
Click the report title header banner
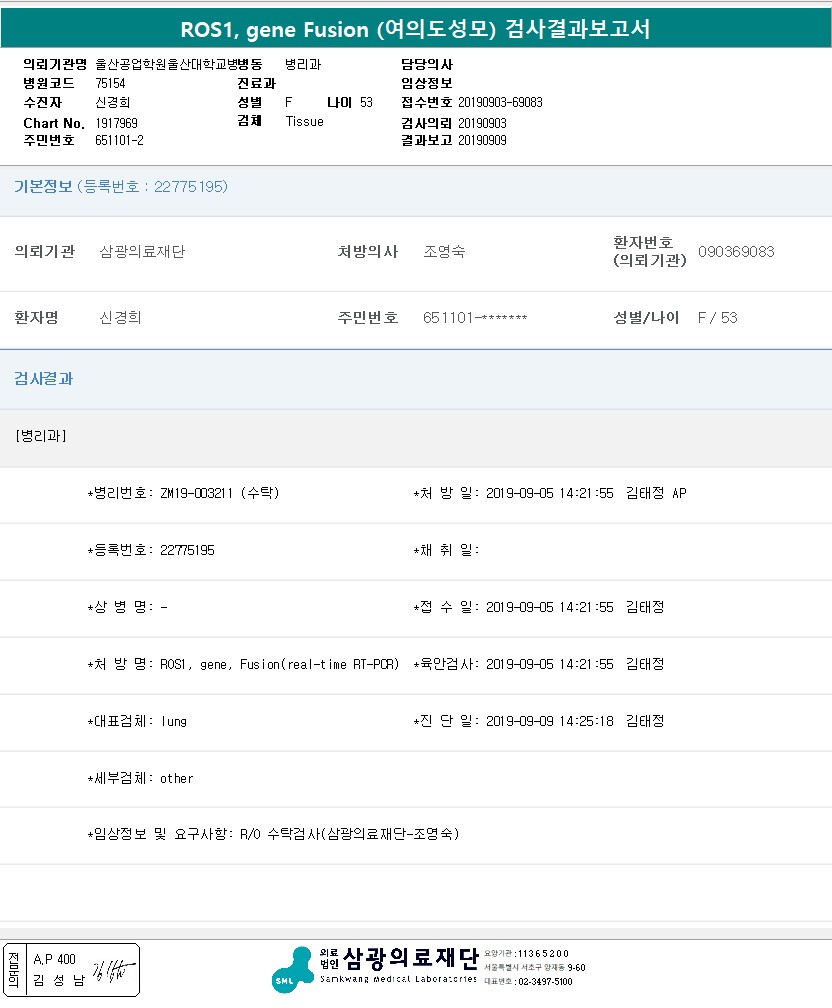(416, 29)
